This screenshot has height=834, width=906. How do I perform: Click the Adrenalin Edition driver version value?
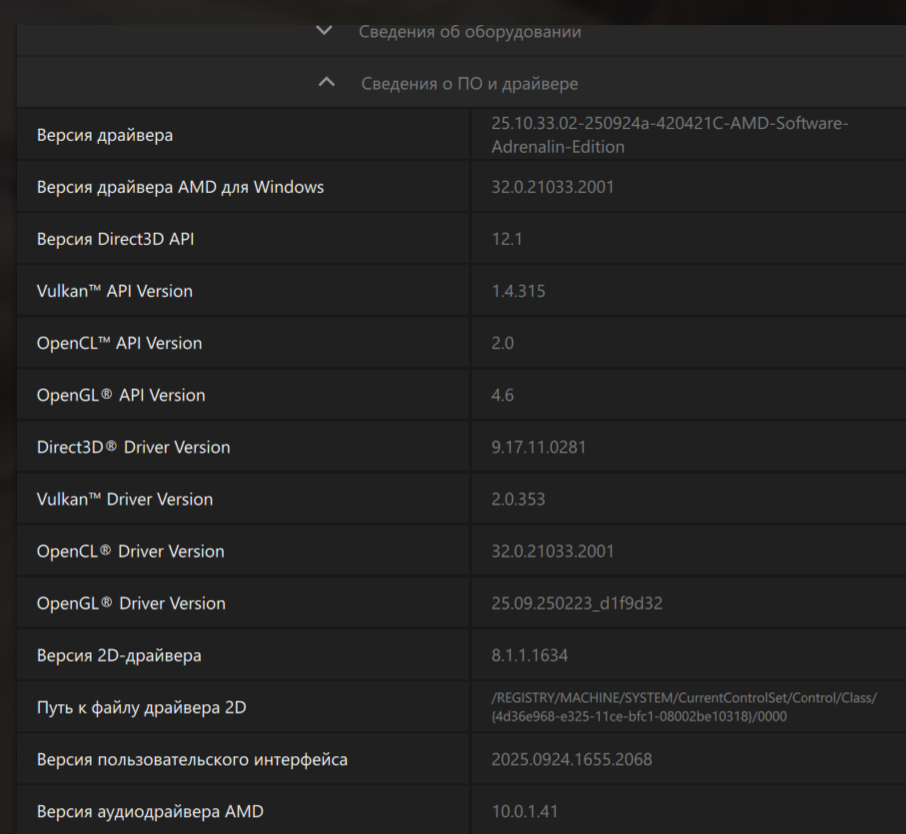click(x=669, y=135)
